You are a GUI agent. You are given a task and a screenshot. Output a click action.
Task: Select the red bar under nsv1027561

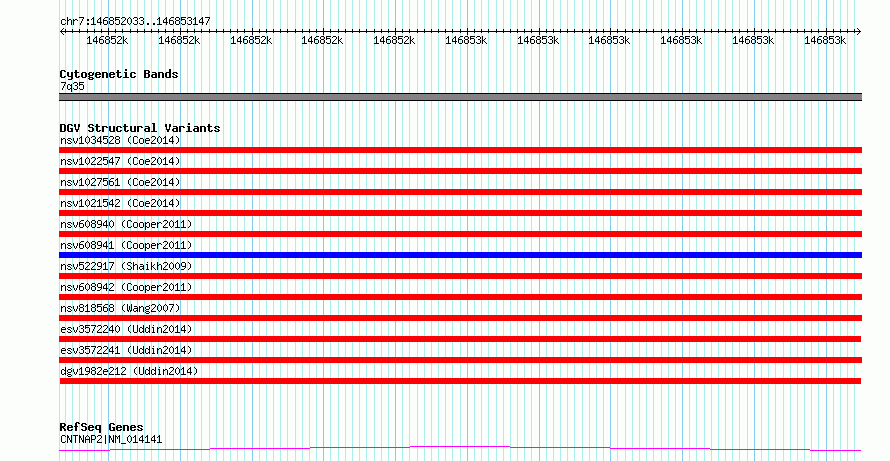pos(460,192)
